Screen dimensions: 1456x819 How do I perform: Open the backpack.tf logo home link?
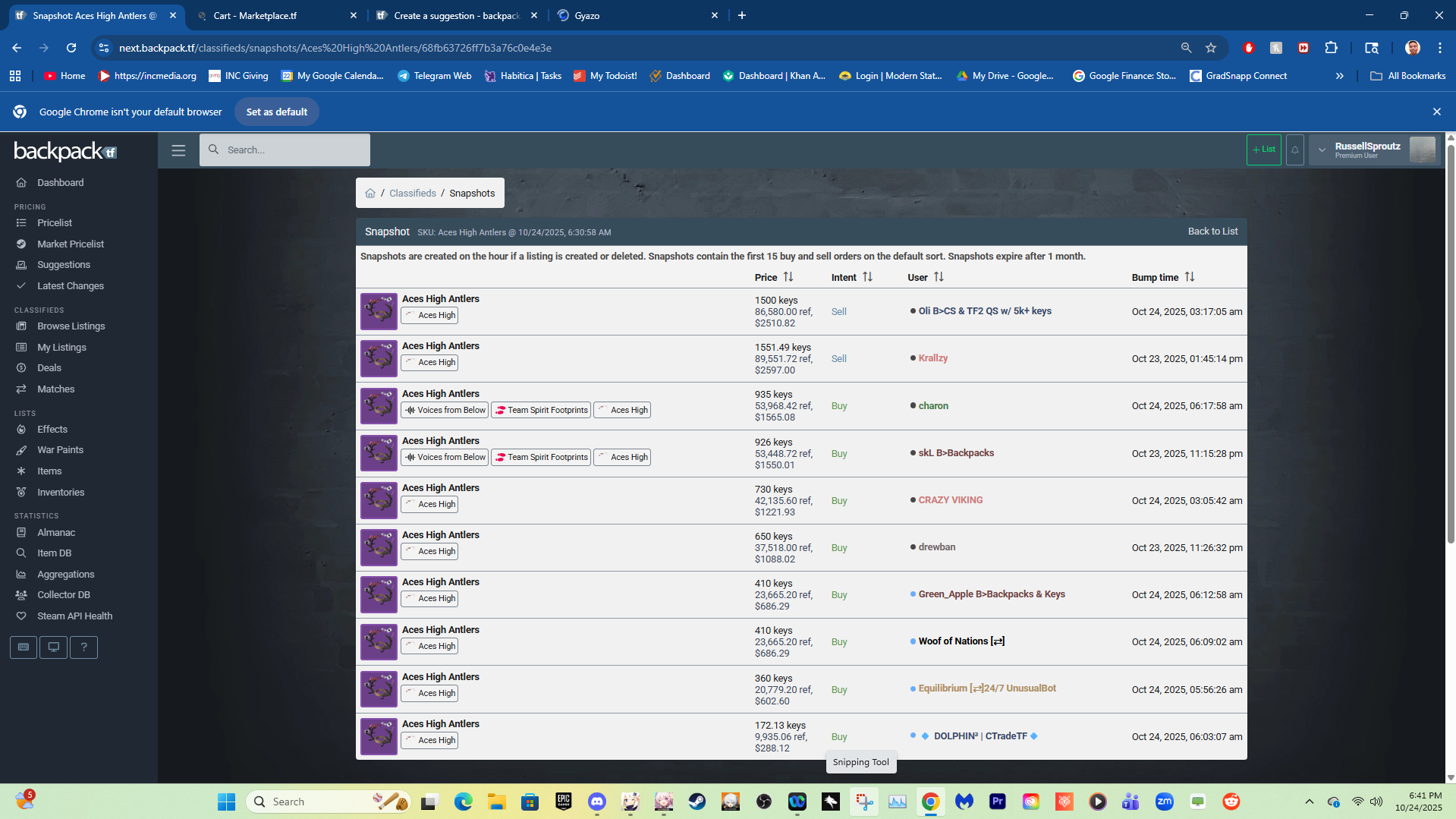tap(65, 151)
